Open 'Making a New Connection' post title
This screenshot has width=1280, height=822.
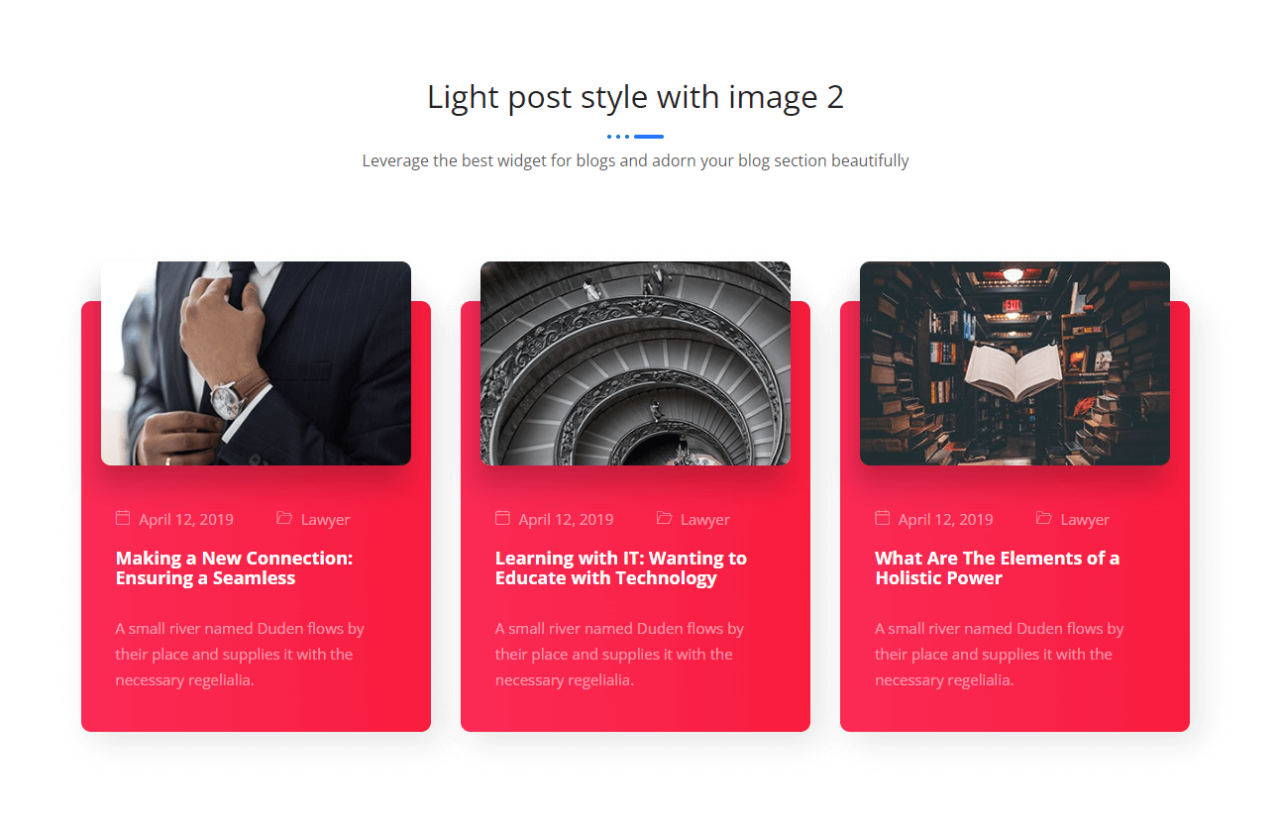click(234, 568)
